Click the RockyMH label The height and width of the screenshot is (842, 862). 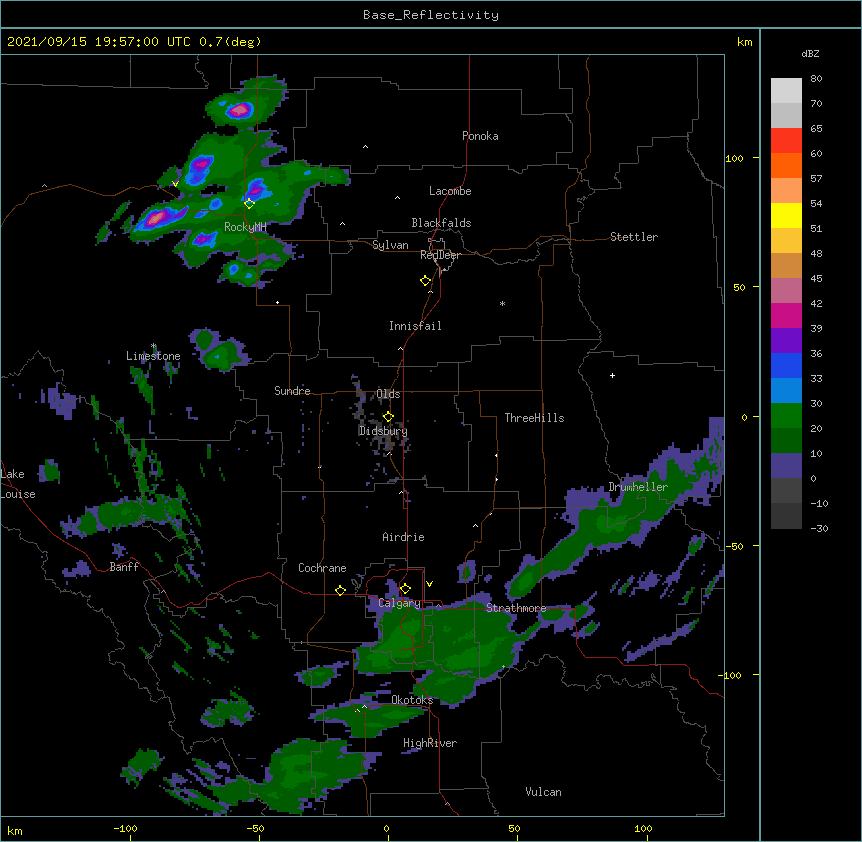pos(245,227)
